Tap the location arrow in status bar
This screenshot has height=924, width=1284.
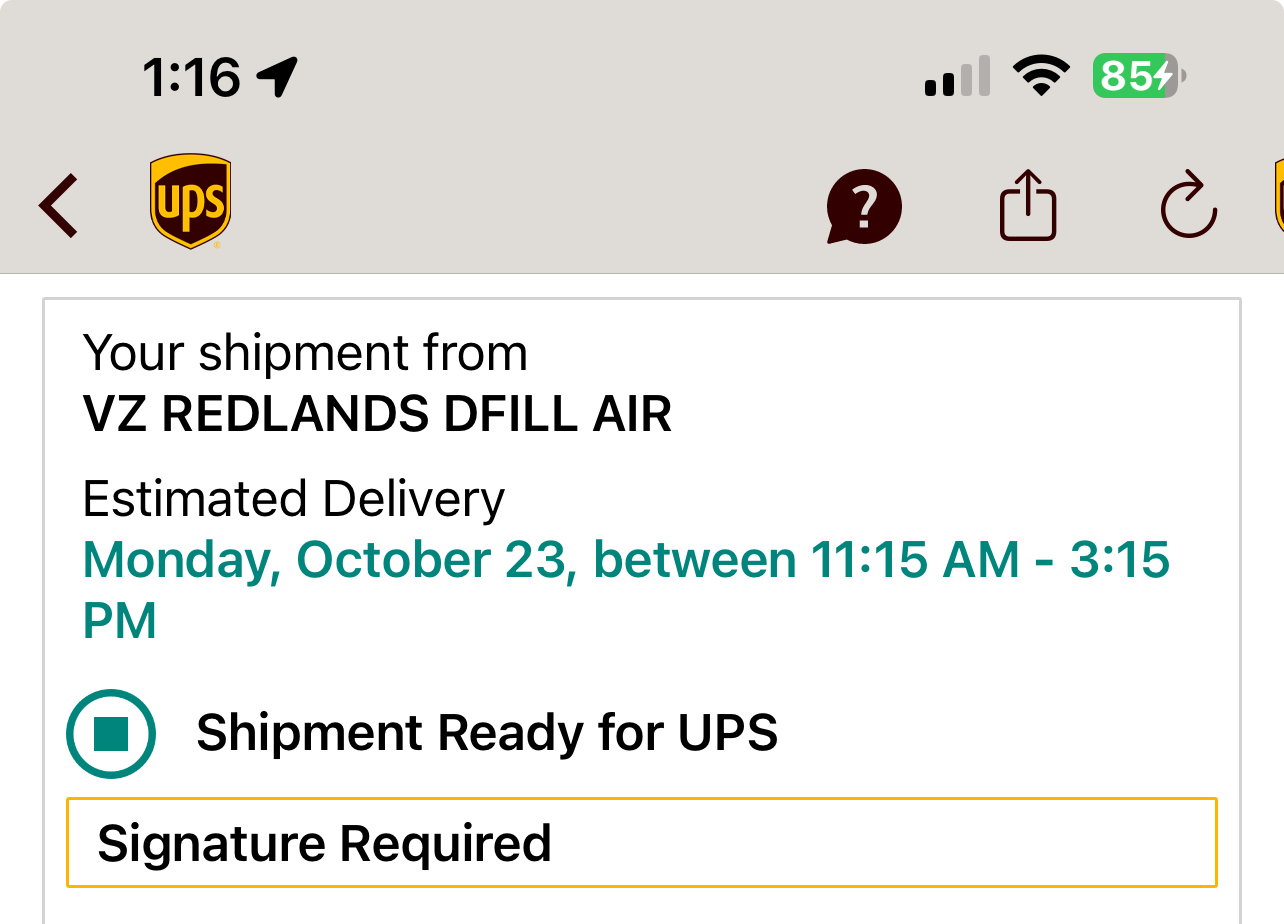point(277,76)
